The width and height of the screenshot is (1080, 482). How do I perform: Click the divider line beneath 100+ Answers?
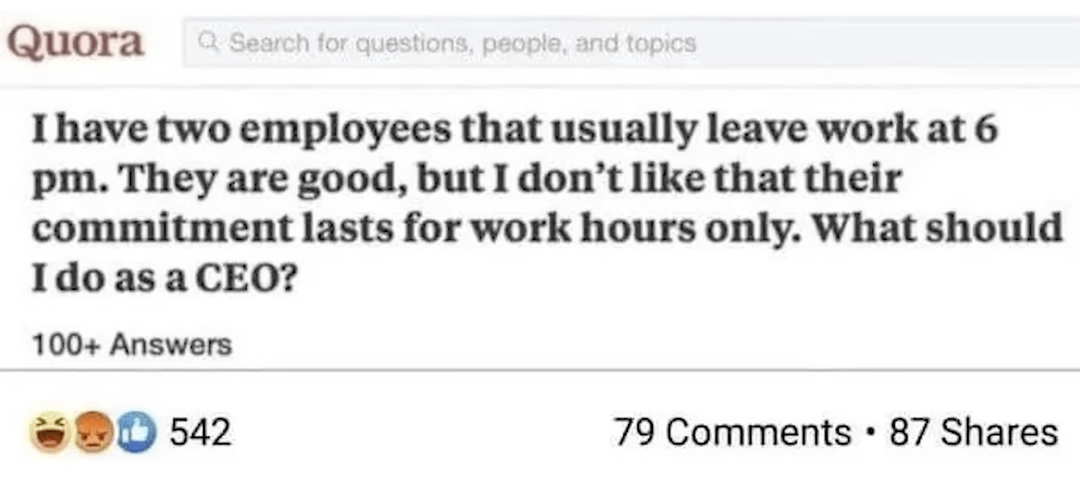(540, 370)
